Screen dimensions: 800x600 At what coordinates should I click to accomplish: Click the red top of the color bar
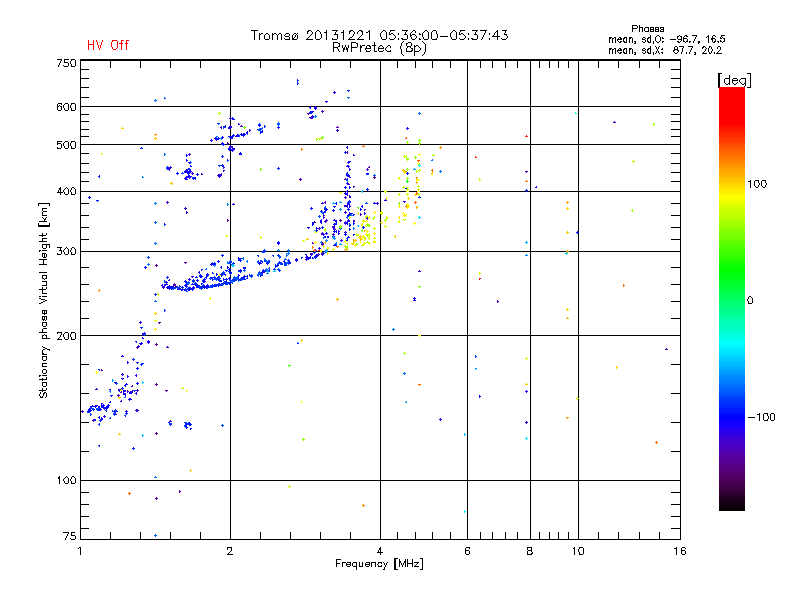(732, 99)
